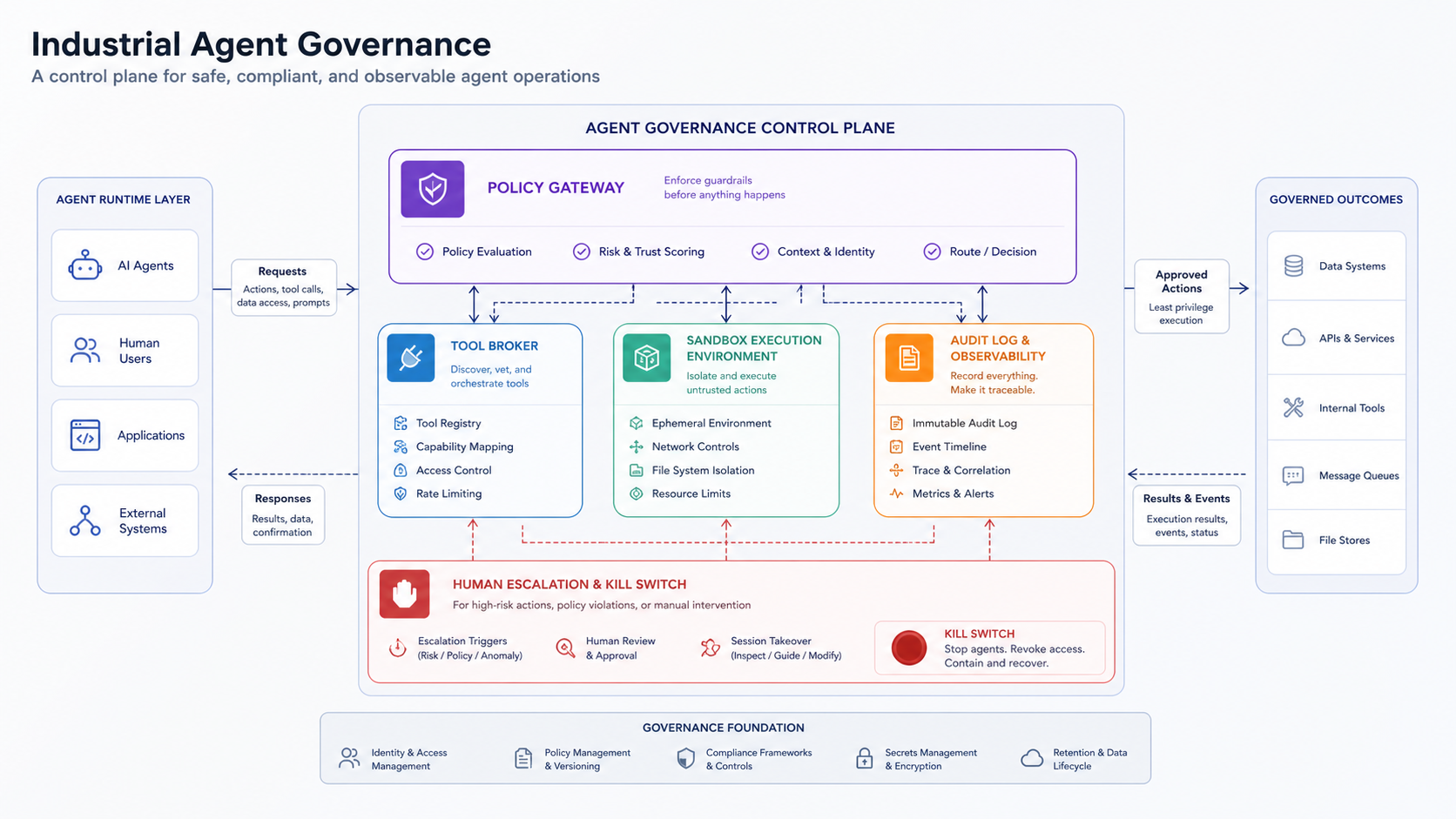Click the Ephemeral Environment icon
The height and width of the screenshot is (819, 1456).
click(x=637, y=423)
